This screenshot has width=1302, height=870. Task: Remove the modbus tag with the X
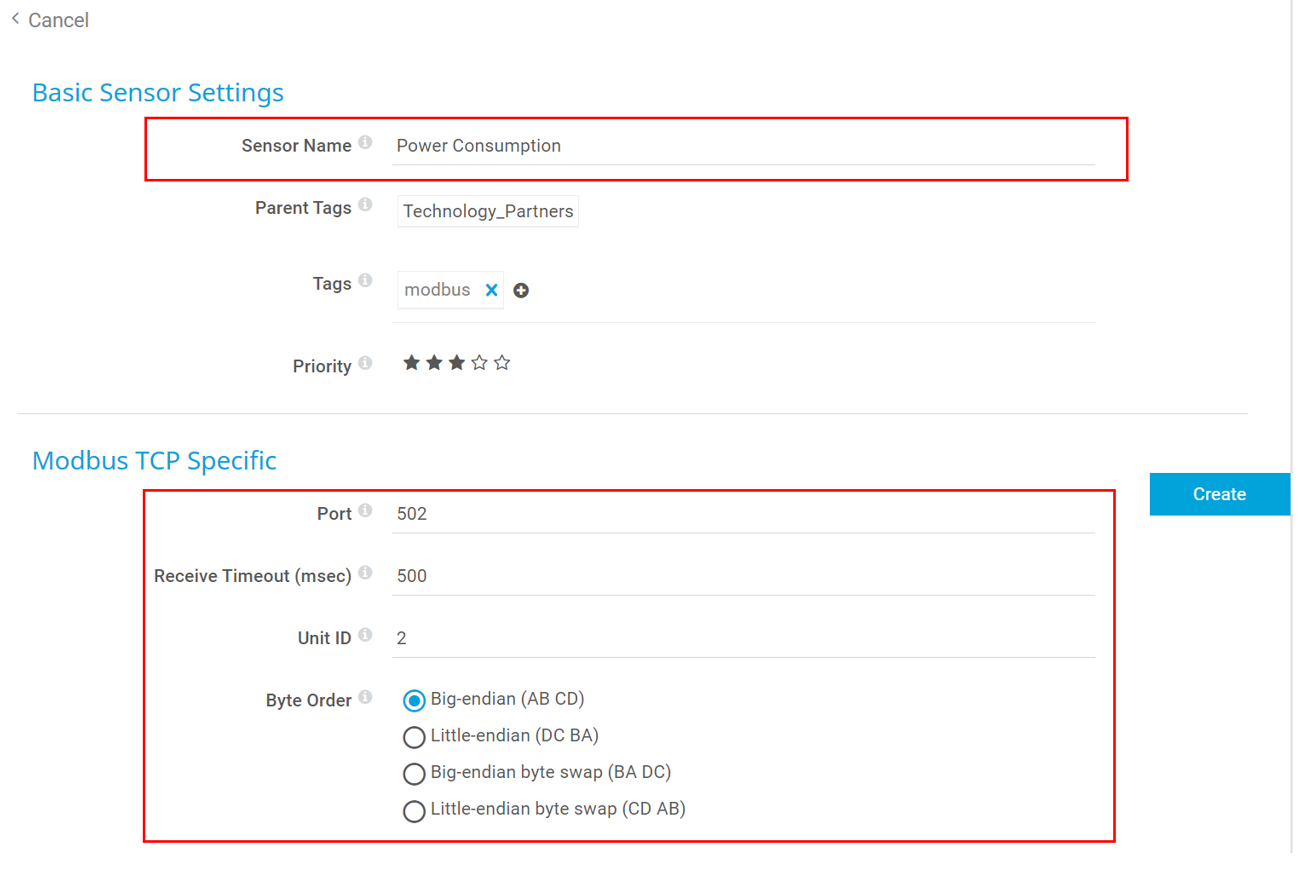coord(491,290)
